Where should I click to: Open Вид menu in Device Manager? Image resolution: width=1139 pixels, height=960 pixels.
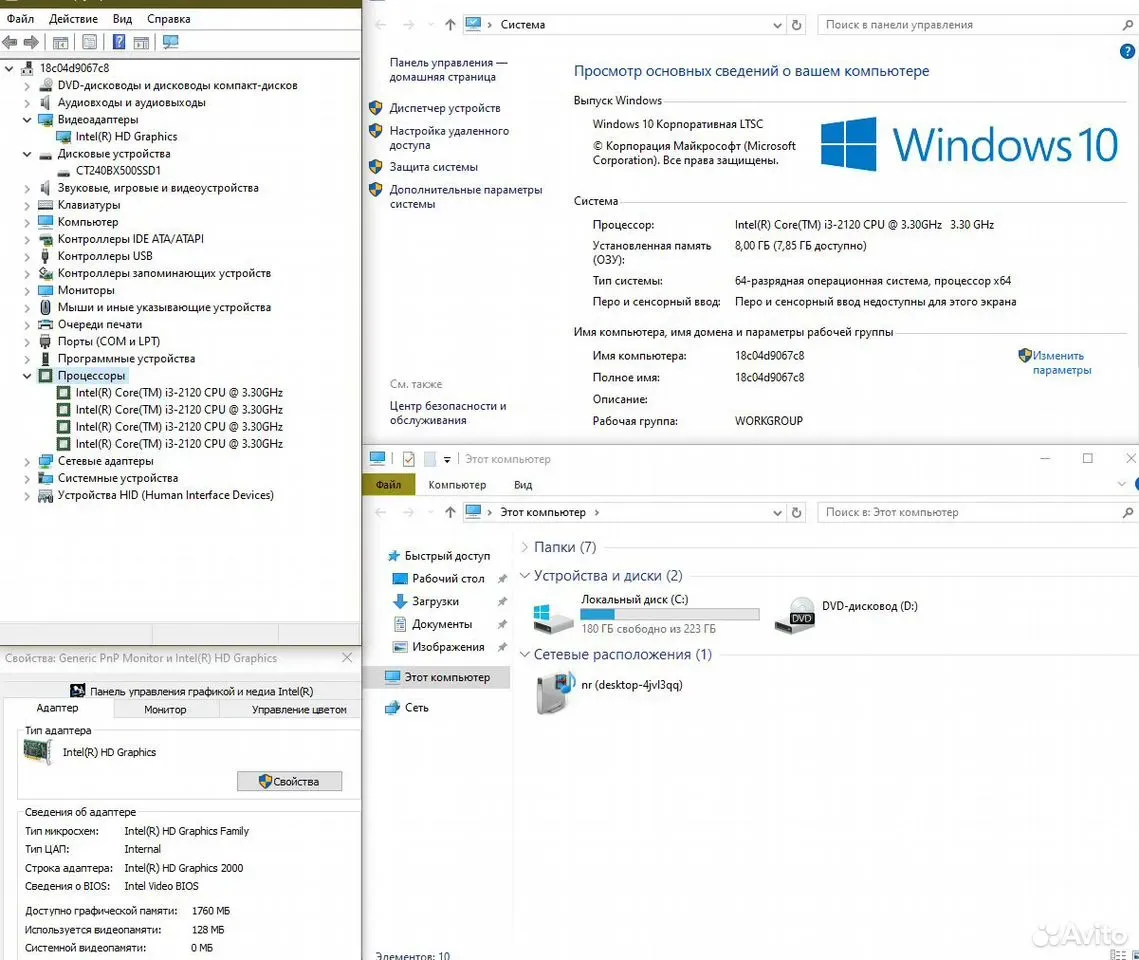[x=123, y=19]
